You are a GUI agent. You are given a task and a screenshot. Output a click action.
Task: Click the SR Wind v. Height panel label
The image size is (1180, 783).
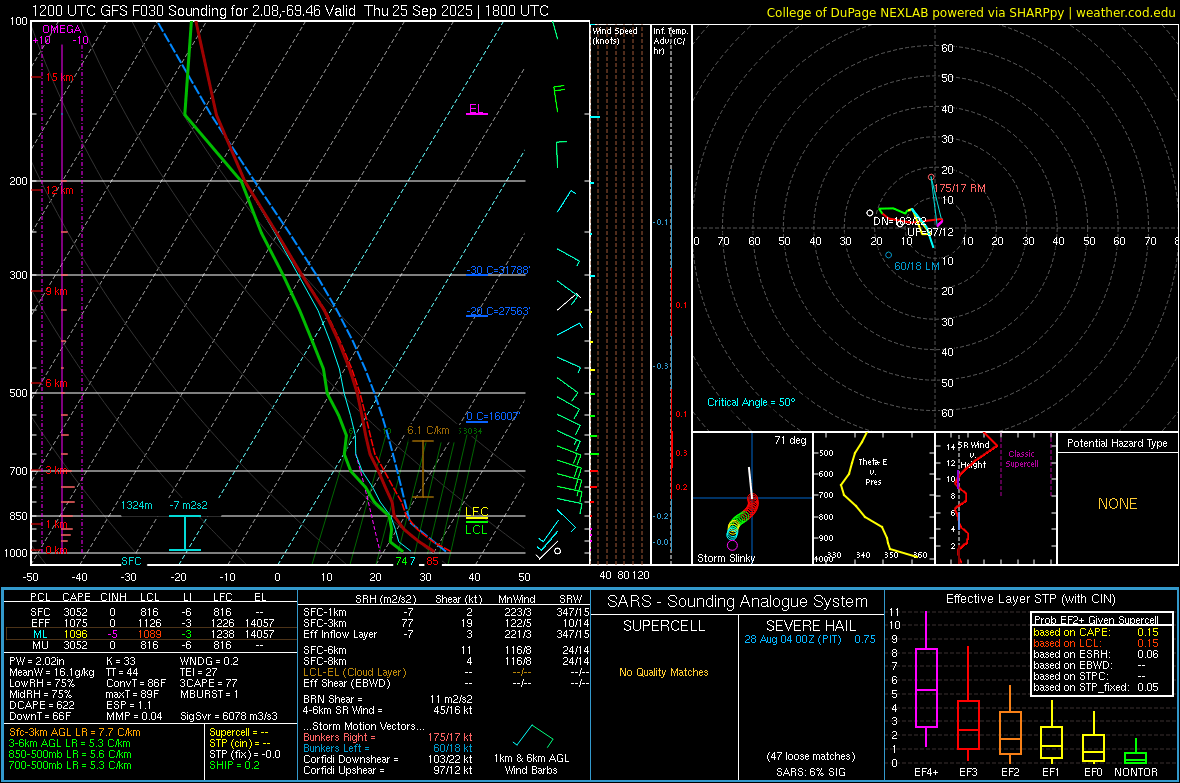tap(973, 455)
